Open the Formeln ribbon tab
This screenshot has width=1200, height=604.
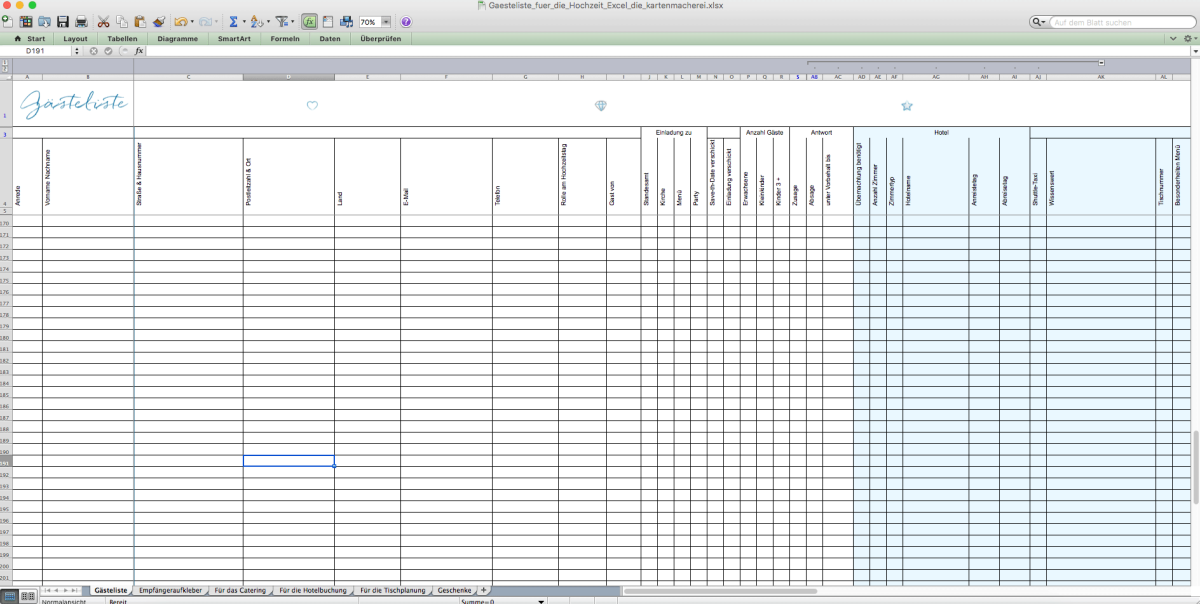pyautogui.click(x=285, y=38)
